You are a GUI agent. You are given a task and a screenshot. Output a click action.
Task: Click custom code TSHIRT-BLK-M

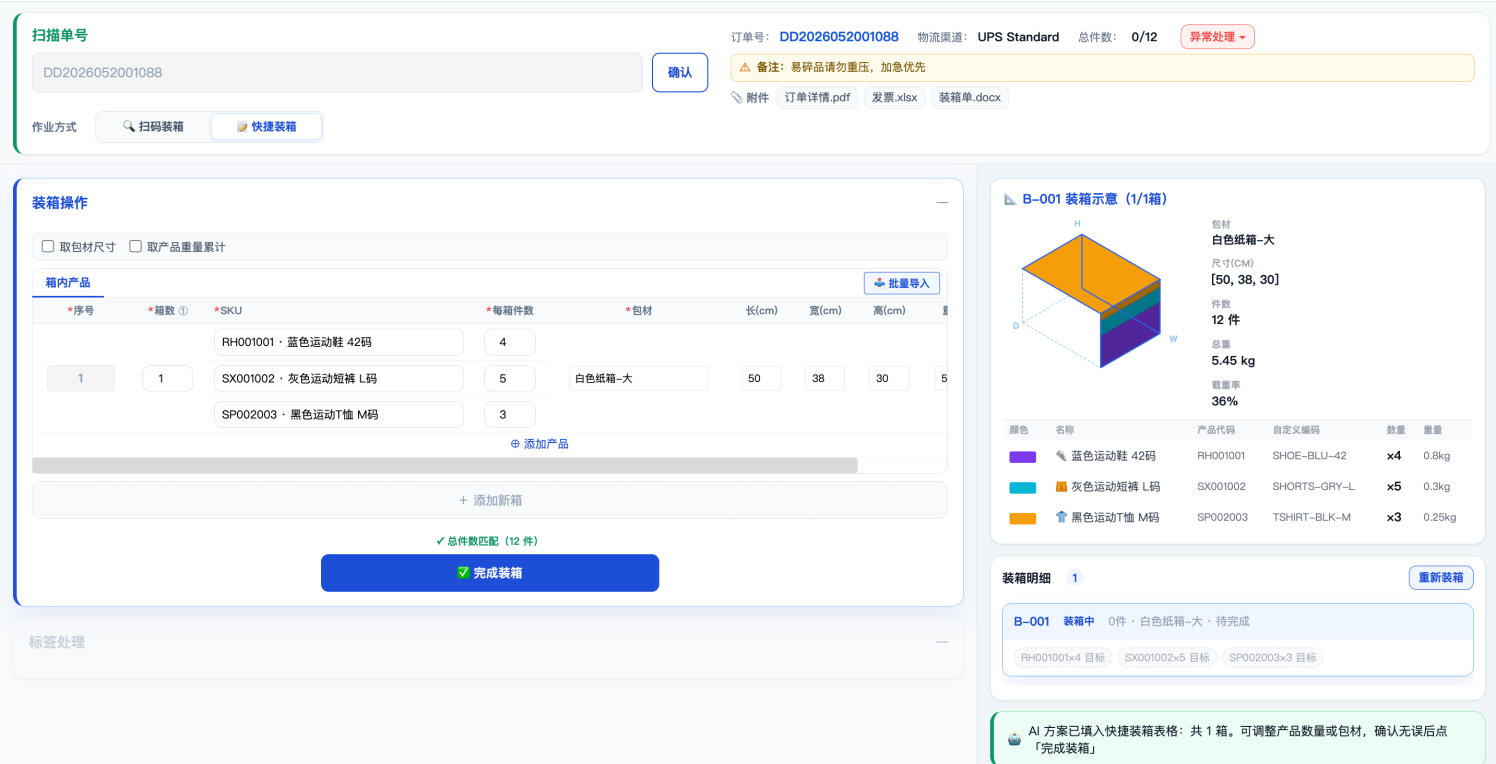[x=1311, y=518]
